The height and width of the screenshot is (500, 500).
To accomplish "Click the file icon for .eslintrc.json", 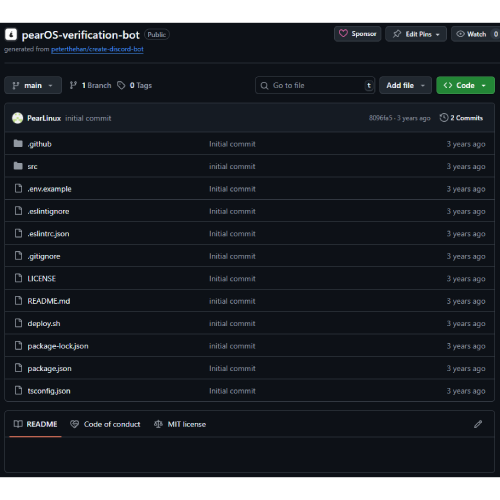I will [19, 233].
